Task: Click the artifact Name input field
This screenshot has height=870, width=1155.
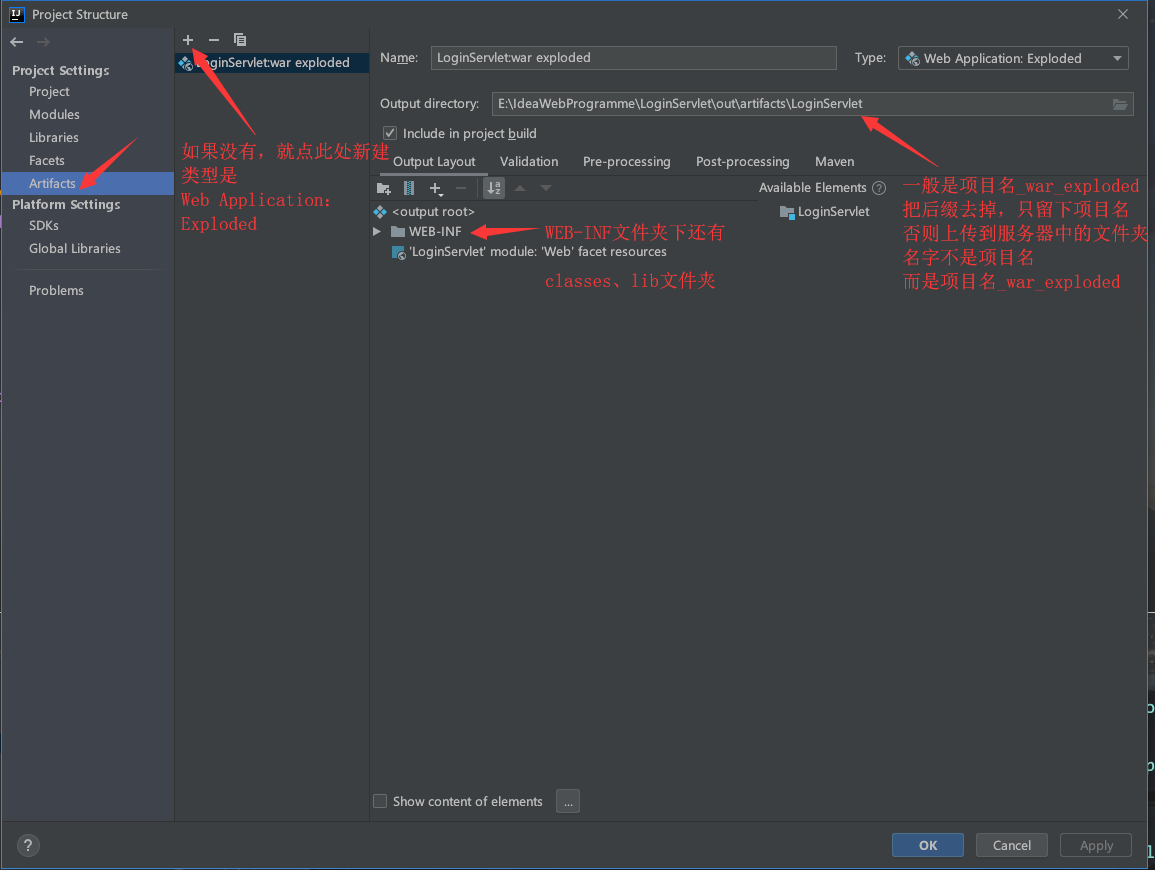Action: 633,57
